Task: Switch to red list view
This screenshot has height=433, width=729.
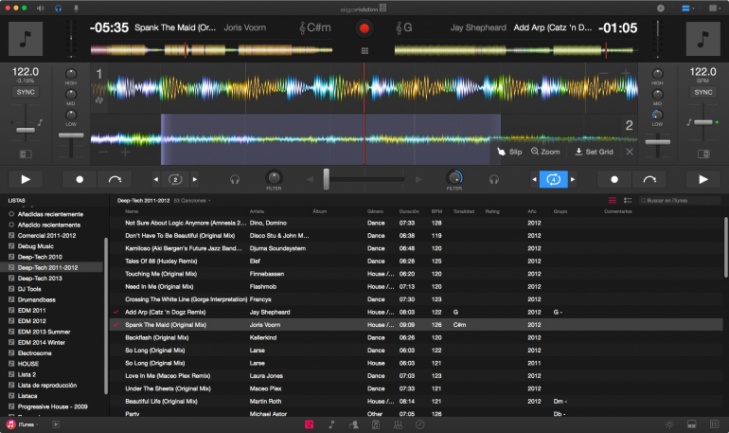Action: point(612,200)
